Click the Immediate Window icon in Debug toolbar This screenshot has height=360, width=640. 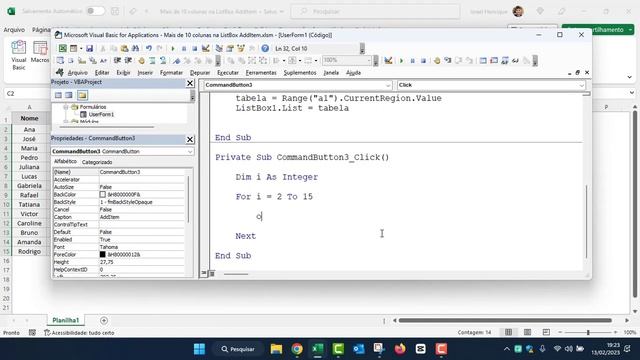point(494,60)
